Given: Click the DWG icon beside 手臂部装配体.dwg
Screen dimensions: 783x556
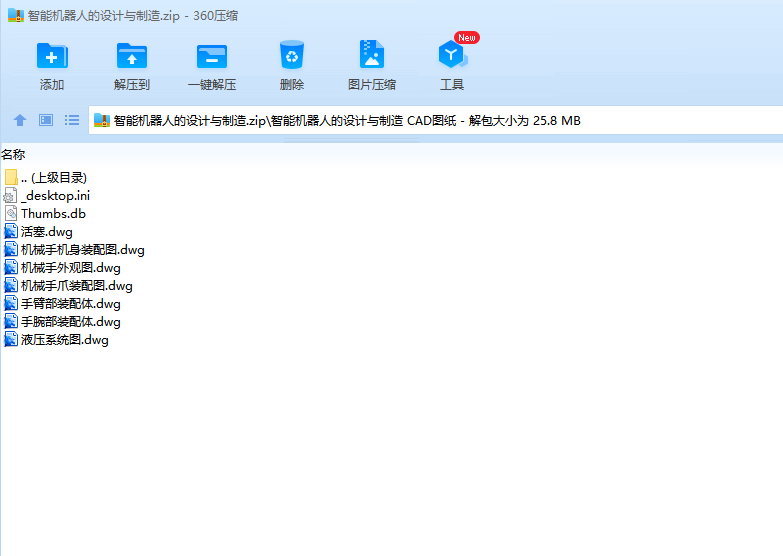Looking at the screenshot, I should [11, 303].
